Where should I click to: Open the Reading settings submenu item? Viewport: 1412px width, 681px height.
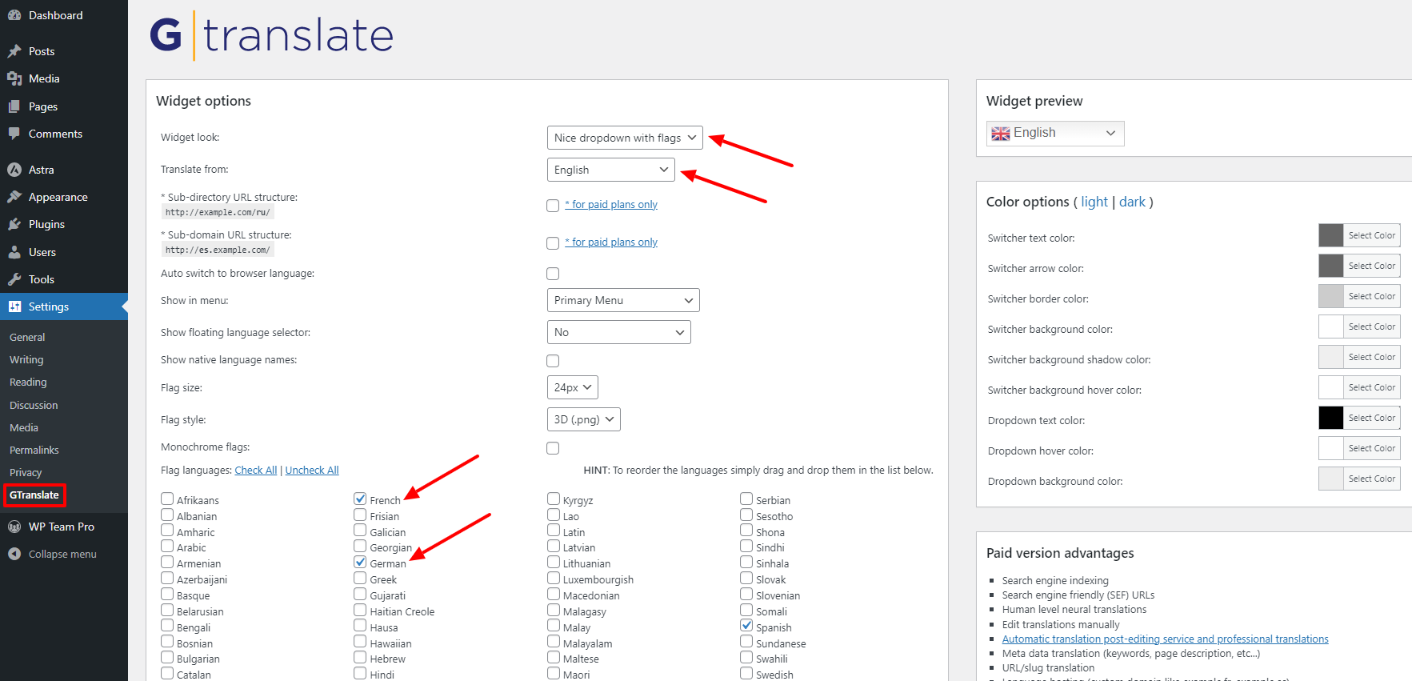(28, 382)
